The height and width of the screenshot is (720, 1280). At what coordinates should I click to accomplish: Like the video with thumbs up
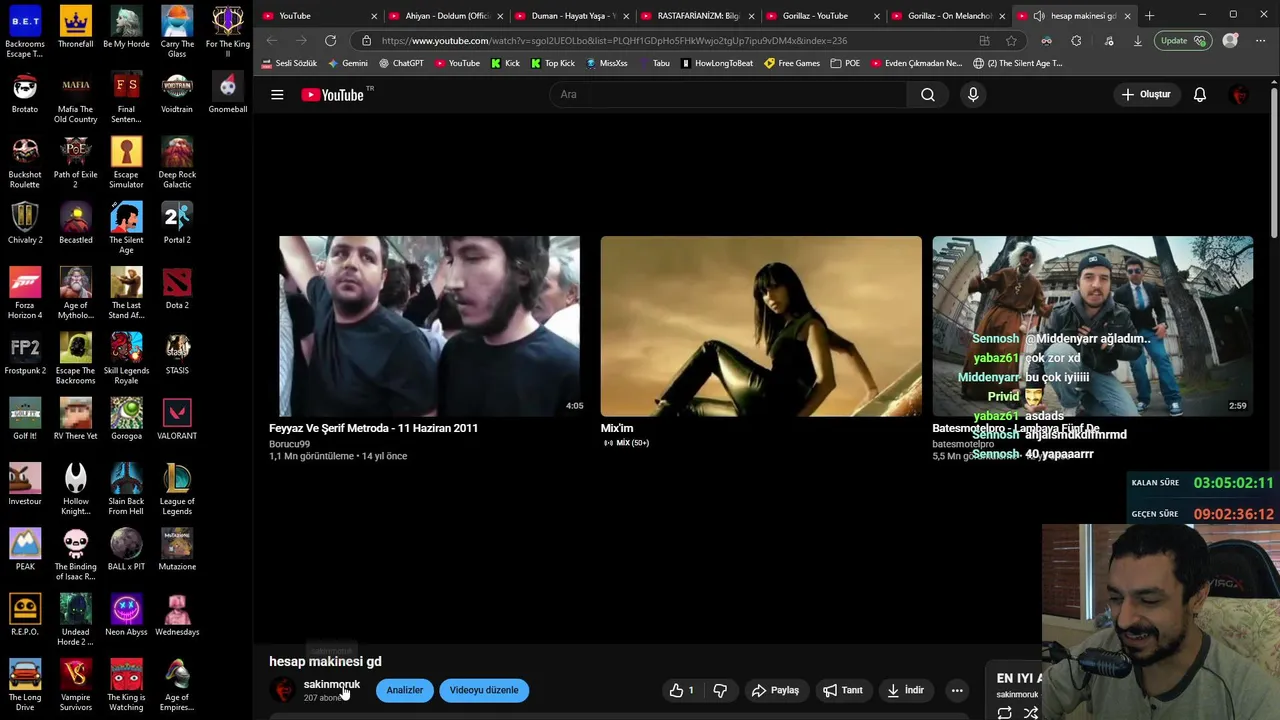[x=681, y=690]
